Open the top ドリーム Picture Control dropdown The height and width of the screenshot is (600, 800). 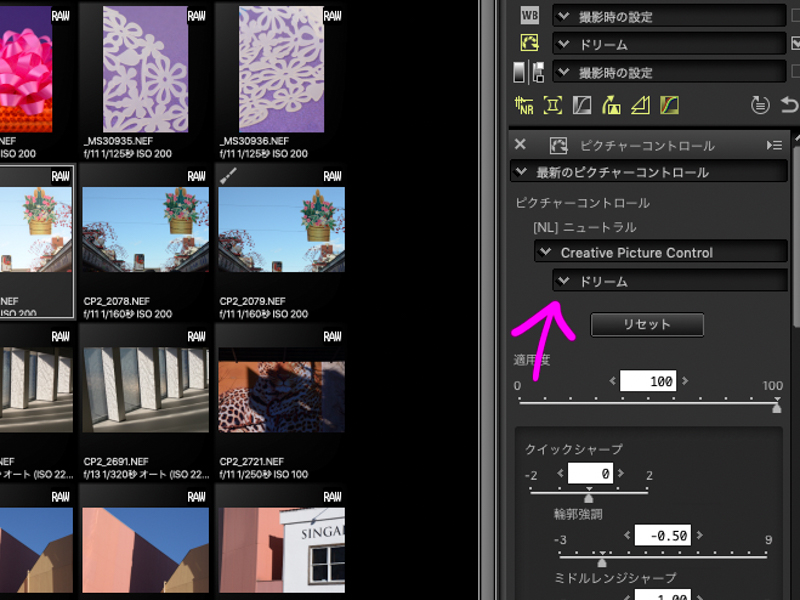pos(669,44)
